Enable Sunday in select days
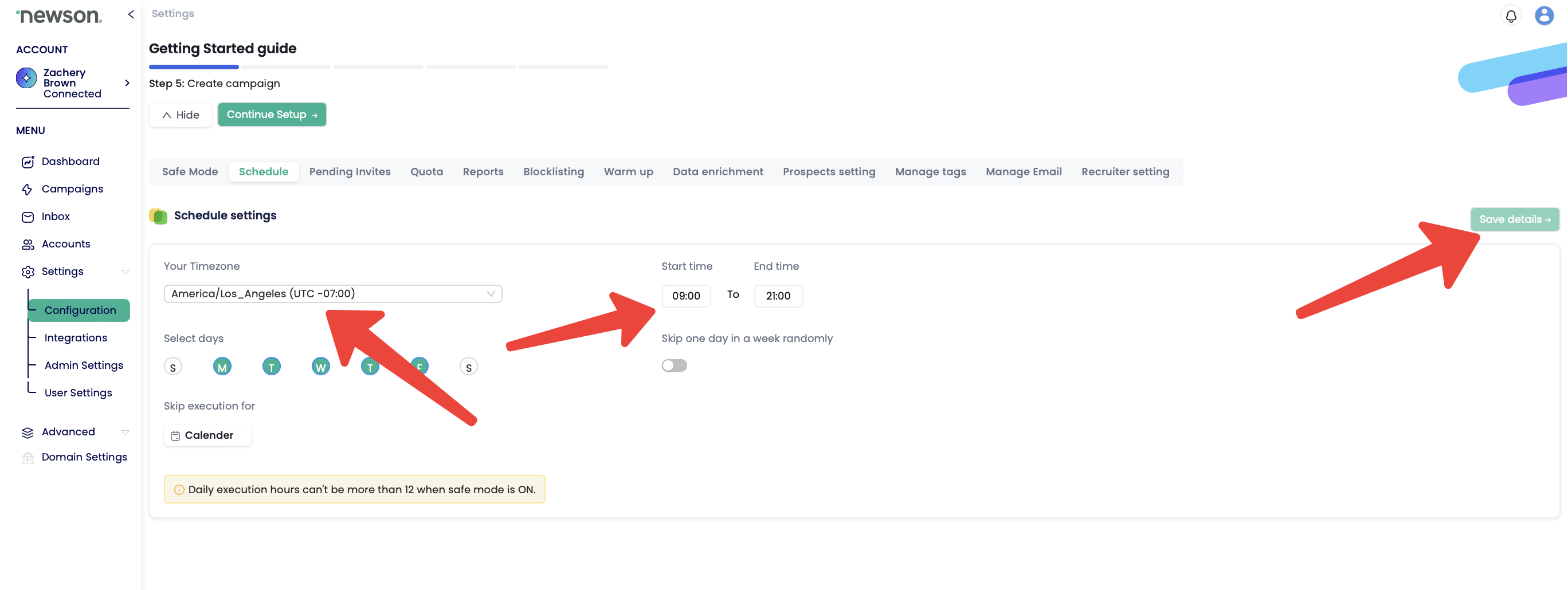The image size is (1568, 590). (x=173, y=367)
